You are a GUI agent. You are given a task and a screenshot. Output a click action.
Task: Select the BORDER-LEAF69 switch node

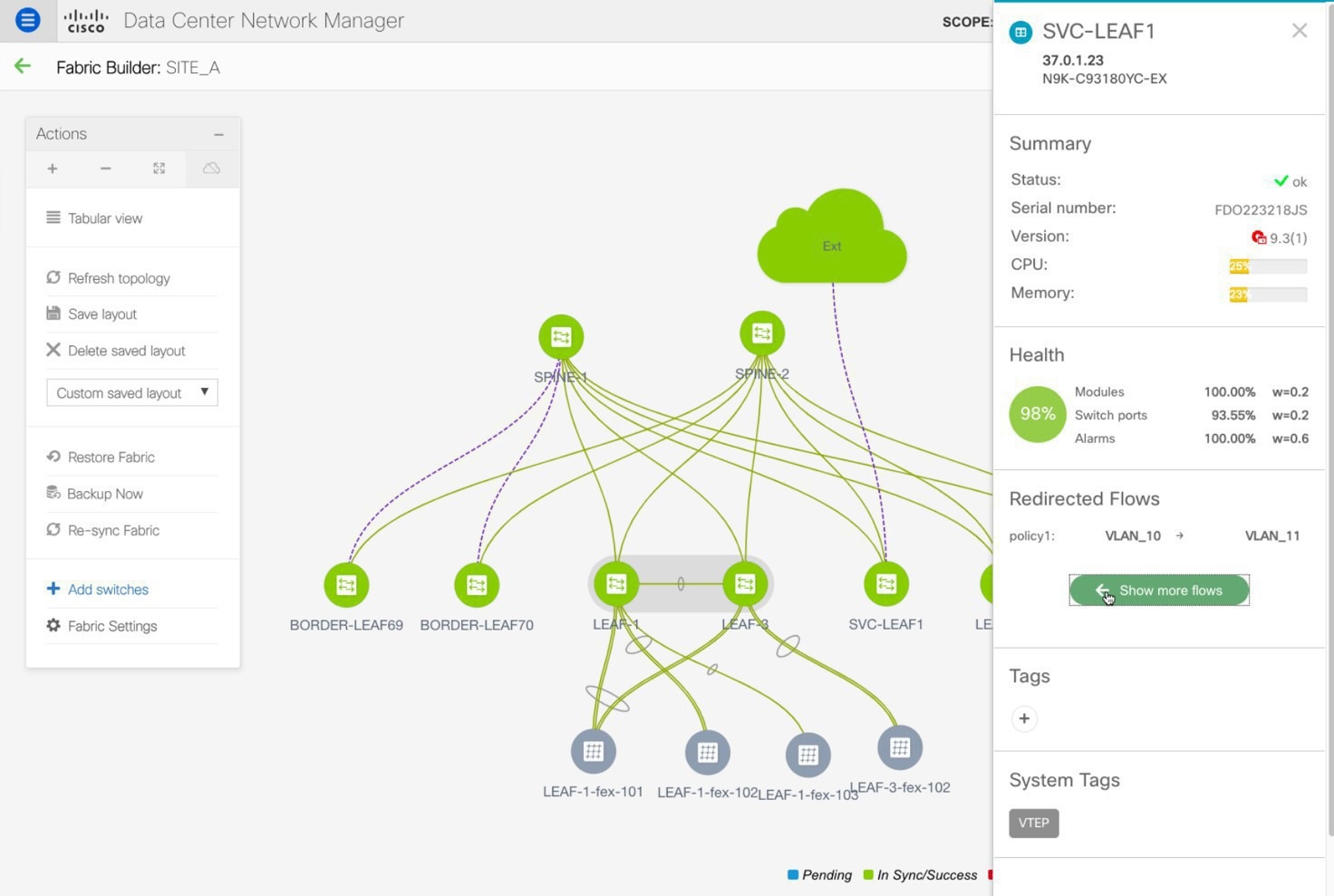tap(346, 585)
